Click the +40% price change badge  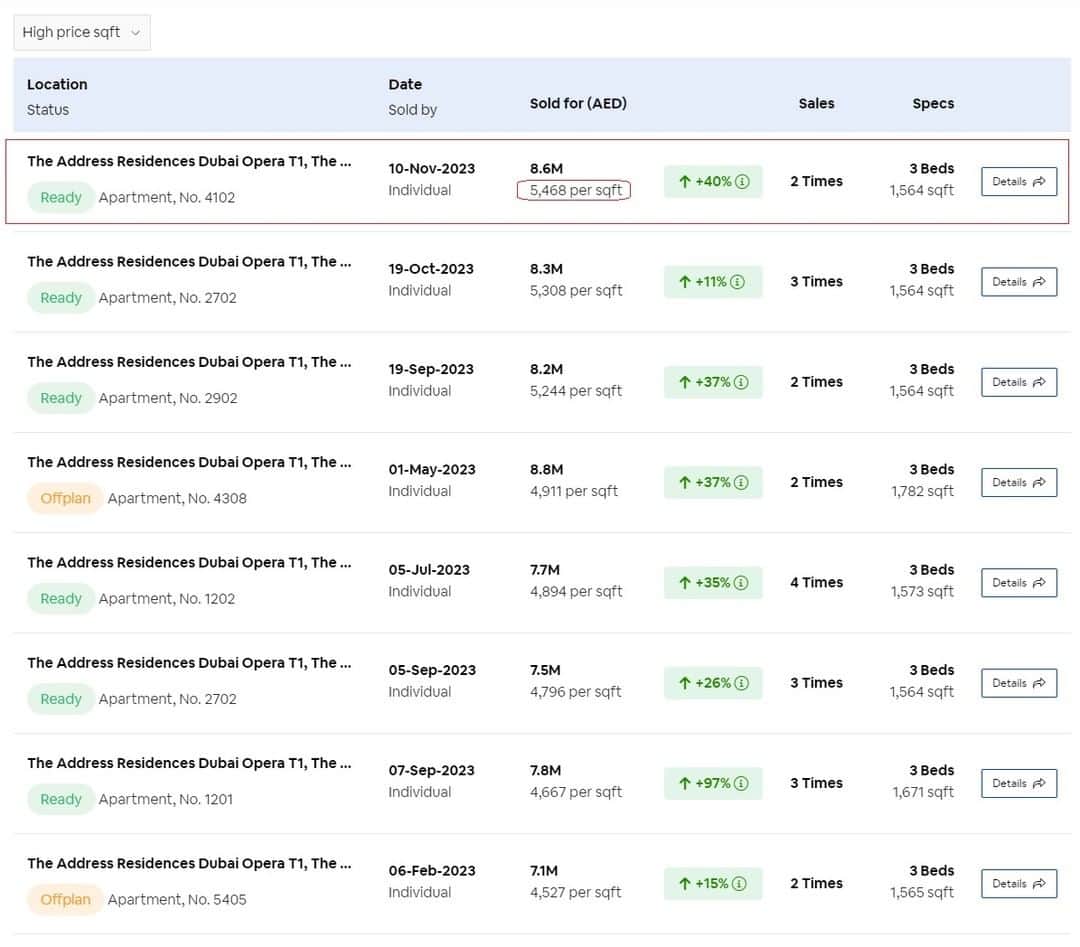pyautogui.click(x=713, y=182)
